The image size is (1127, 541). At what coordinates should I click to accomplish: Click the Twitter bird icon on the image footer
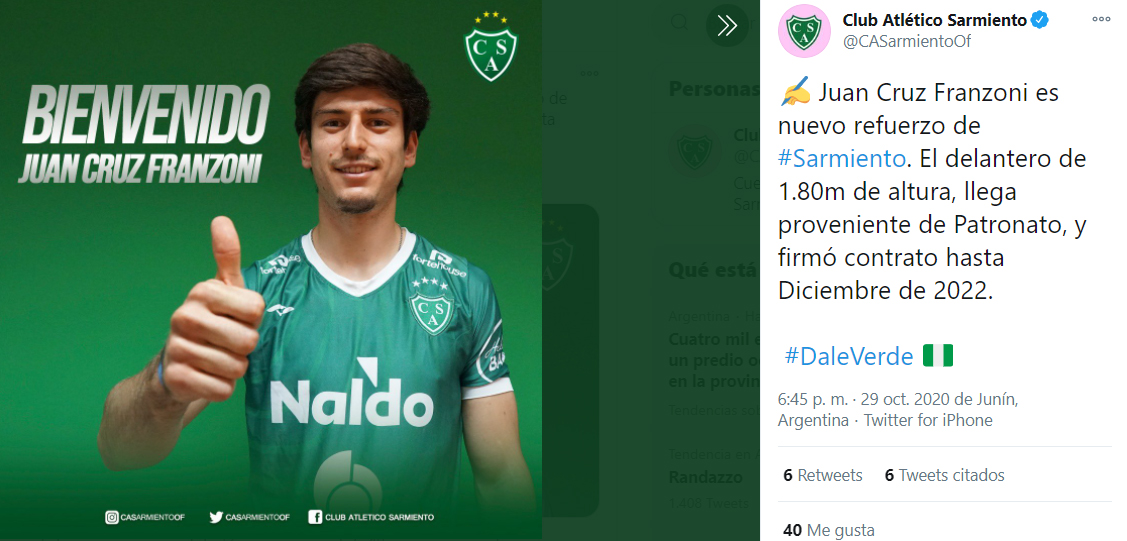216,517
